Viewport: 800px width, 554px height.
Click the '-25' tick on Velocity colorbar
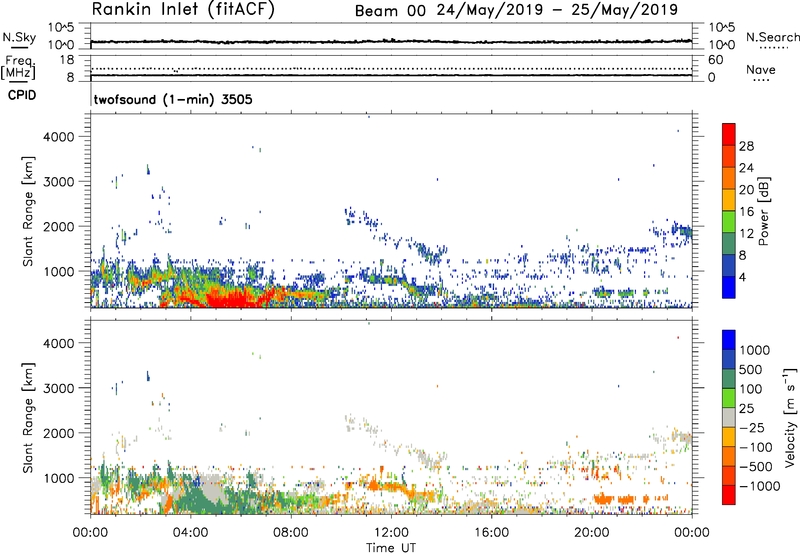752,427
